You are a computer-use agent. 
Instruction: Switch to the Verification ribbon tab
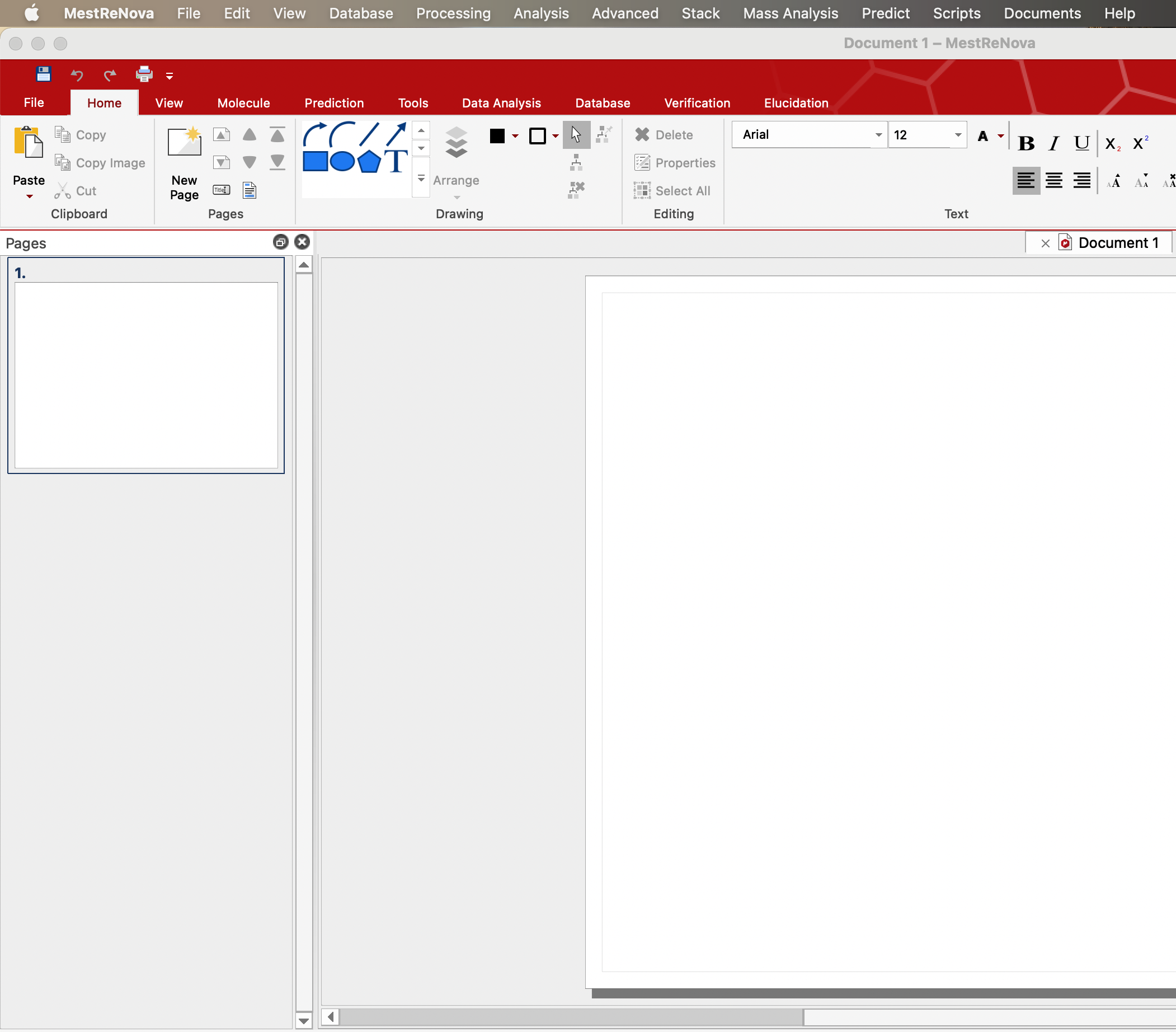coord(697,103)
